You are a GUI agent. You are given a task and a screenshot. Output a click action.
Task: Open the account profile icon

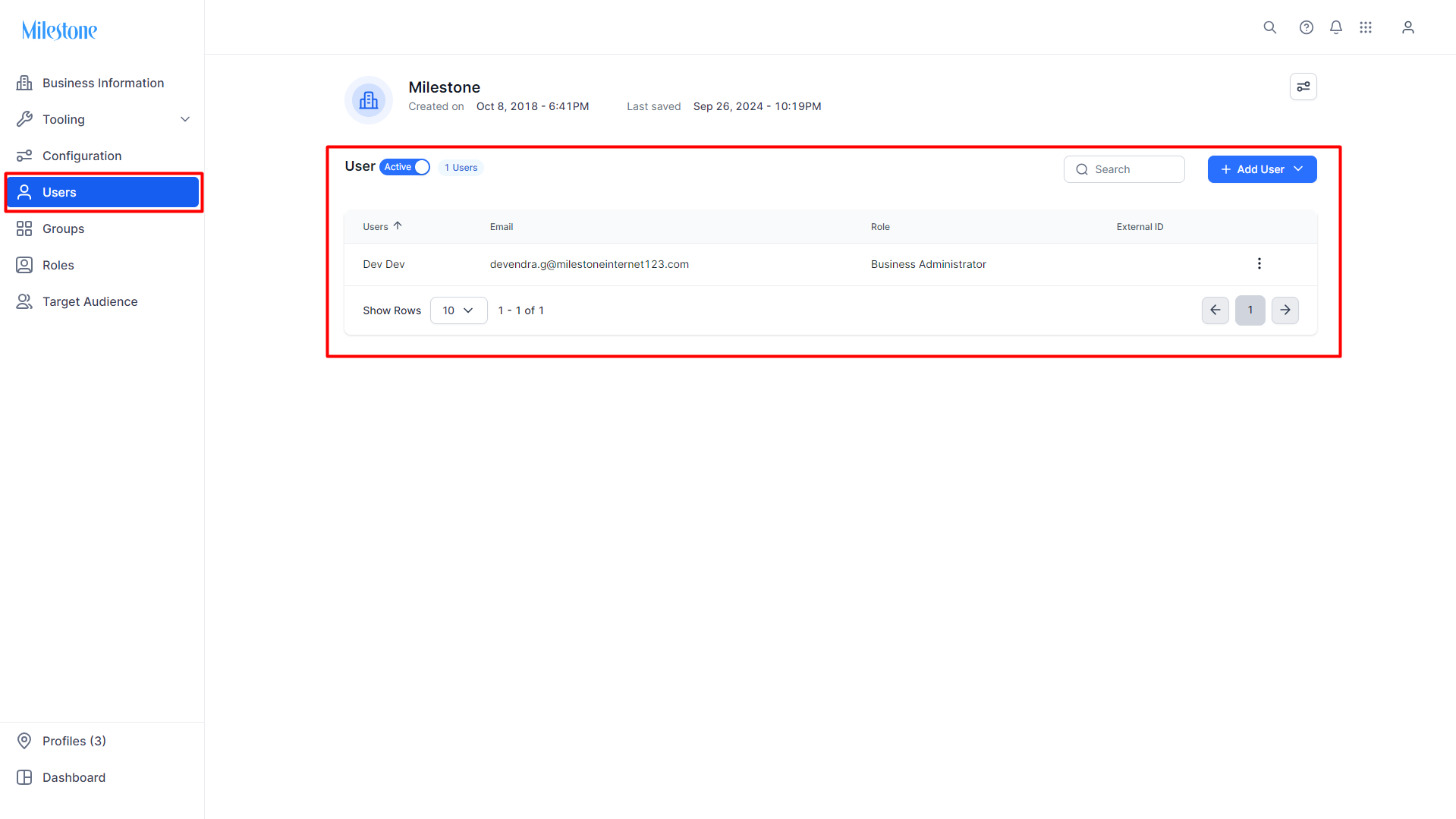(x=1407, y=27)
